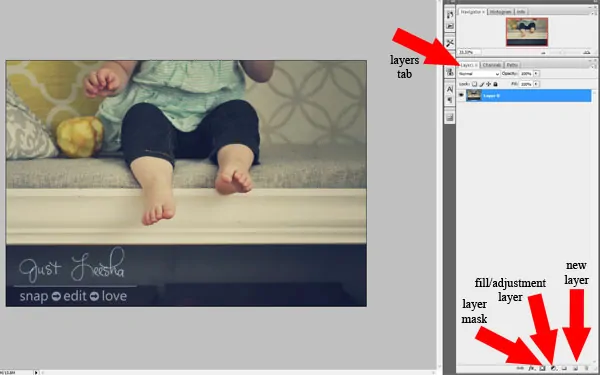Toggle the lock all padlock

click(496, 84)
